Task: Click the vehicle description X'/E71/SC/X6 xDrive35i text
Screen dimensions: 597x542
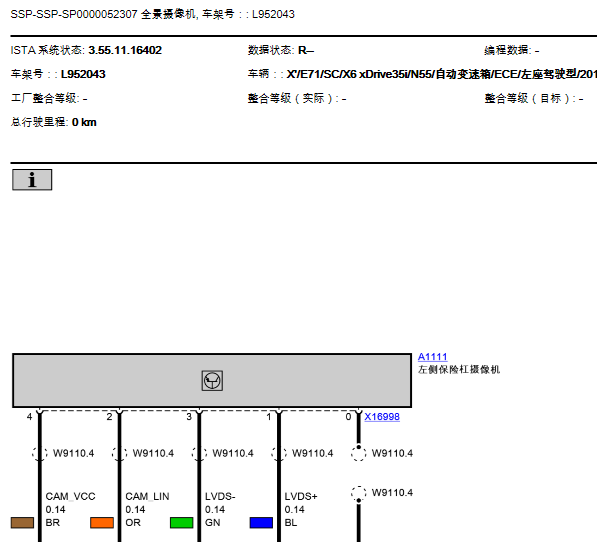Action: [442, 74]
